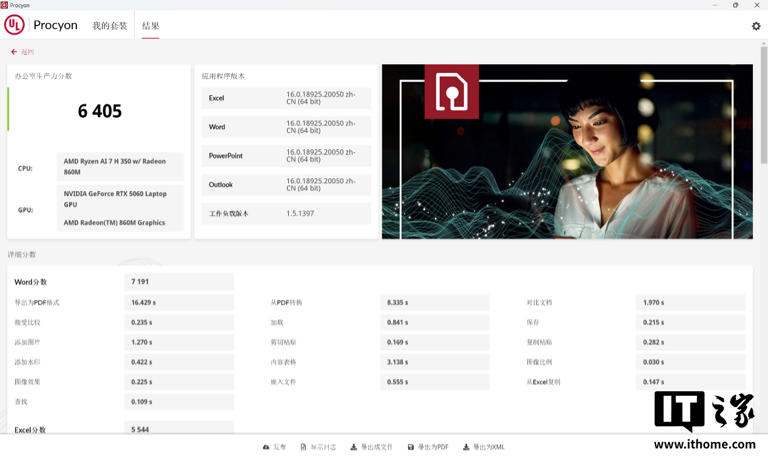Click the publish cloud upload icon
This screenshot has width=768, height=459.
[266, 447]
